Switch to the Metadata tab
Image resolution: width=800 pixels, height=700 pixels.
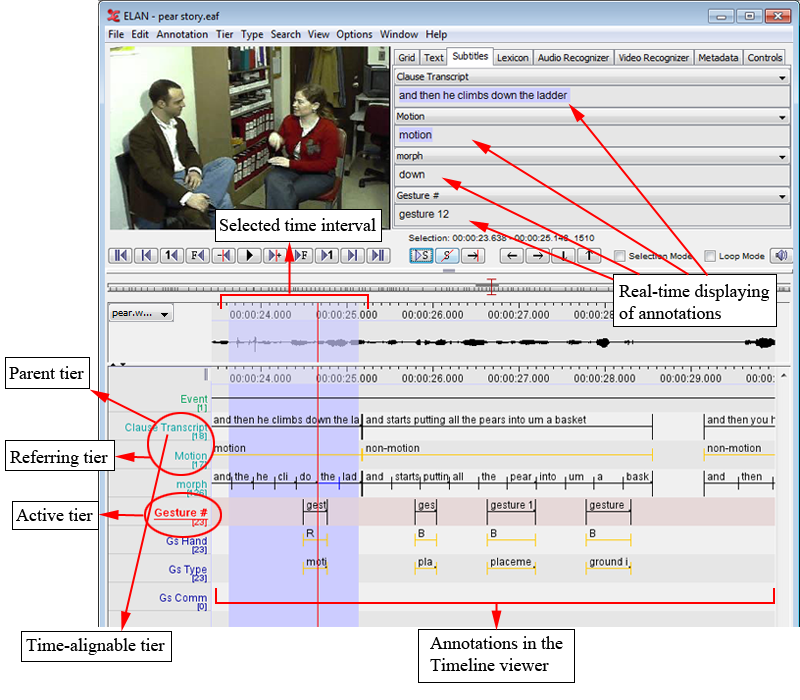point(718,58)
